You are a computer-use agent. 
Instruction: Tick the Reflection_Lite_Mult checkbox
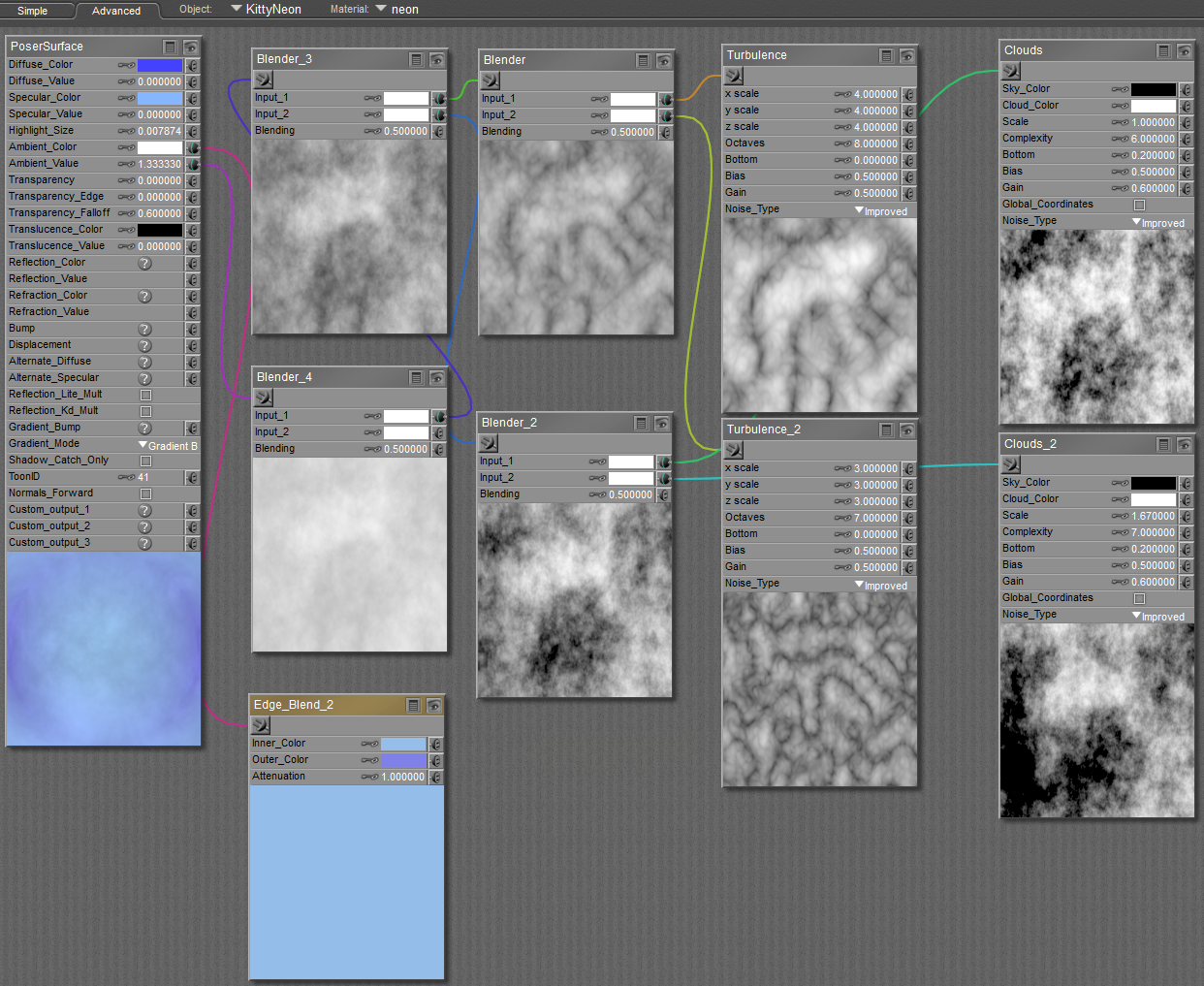point(145,395)
